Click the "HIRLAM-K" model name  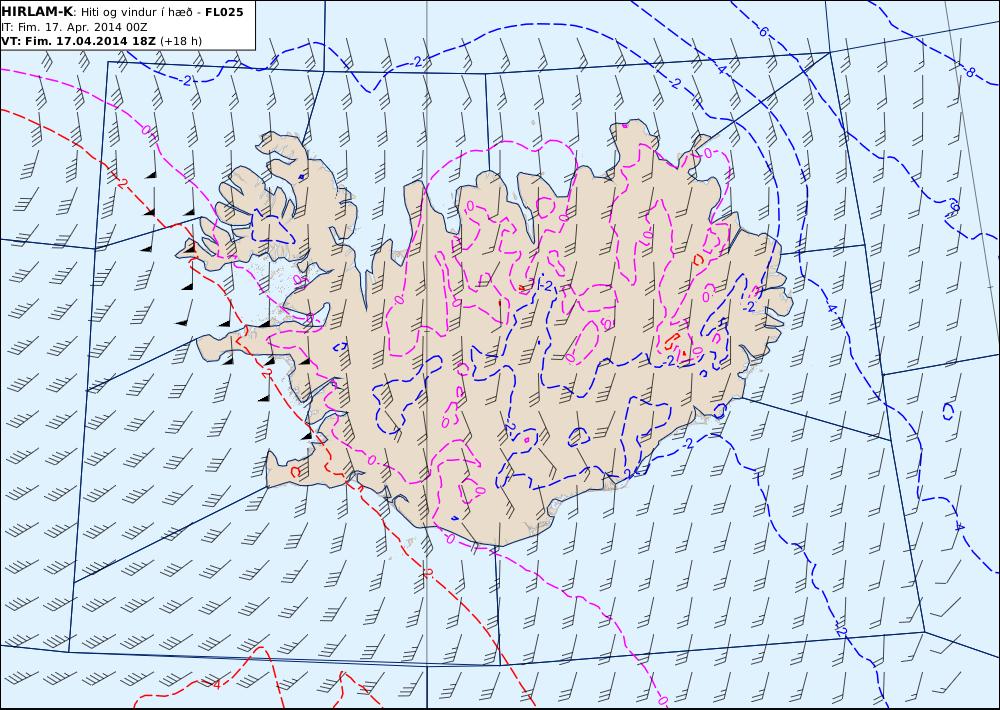[x=38, y=12]
